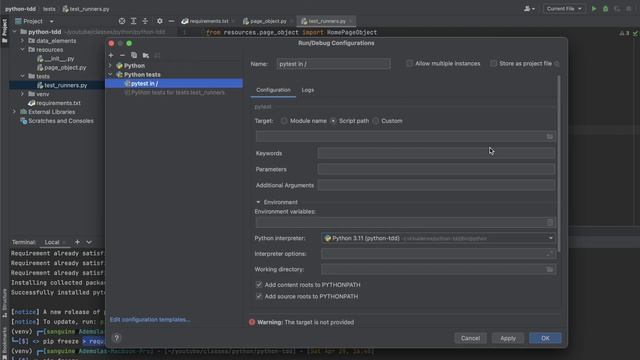Enable Store as project file checkbox

pyautogui.click(x=493, y=63)
